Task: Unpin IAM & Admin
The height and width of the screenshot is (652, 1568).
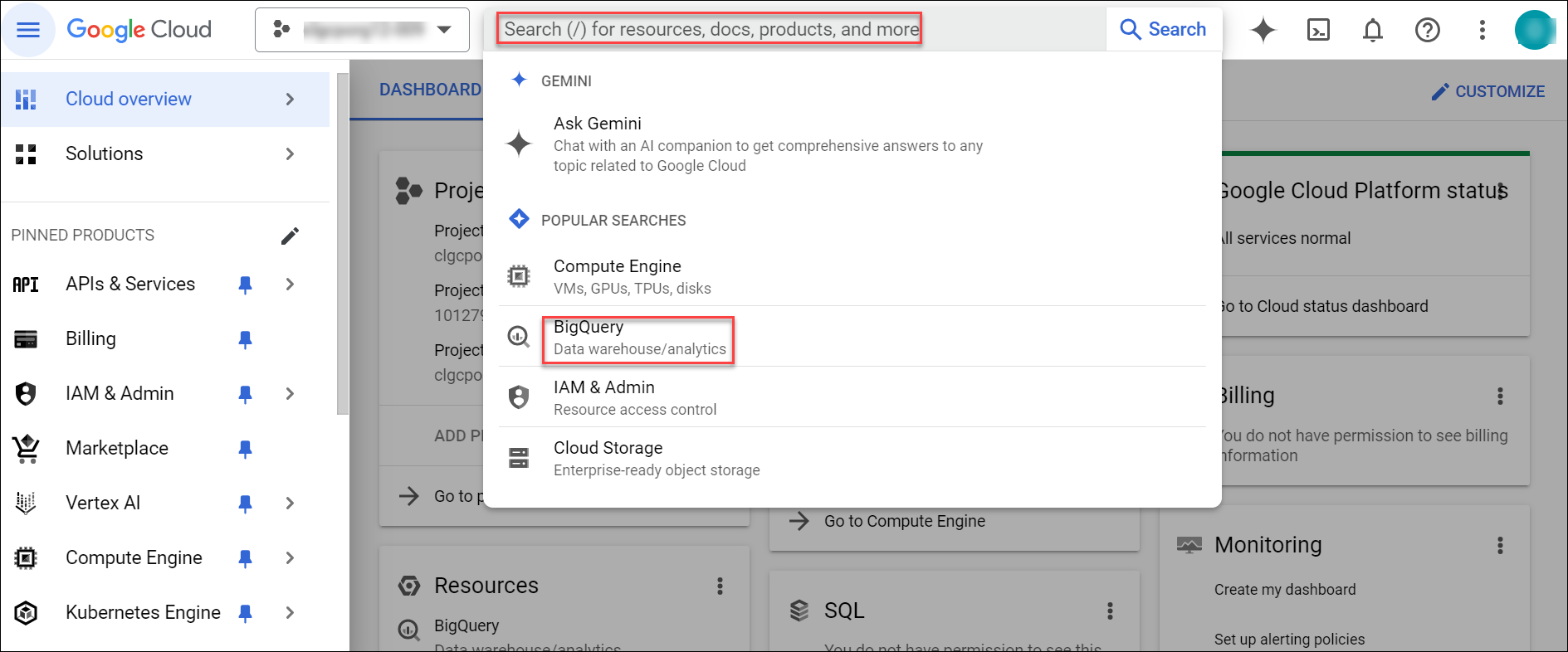Action: tap(245, 394)
